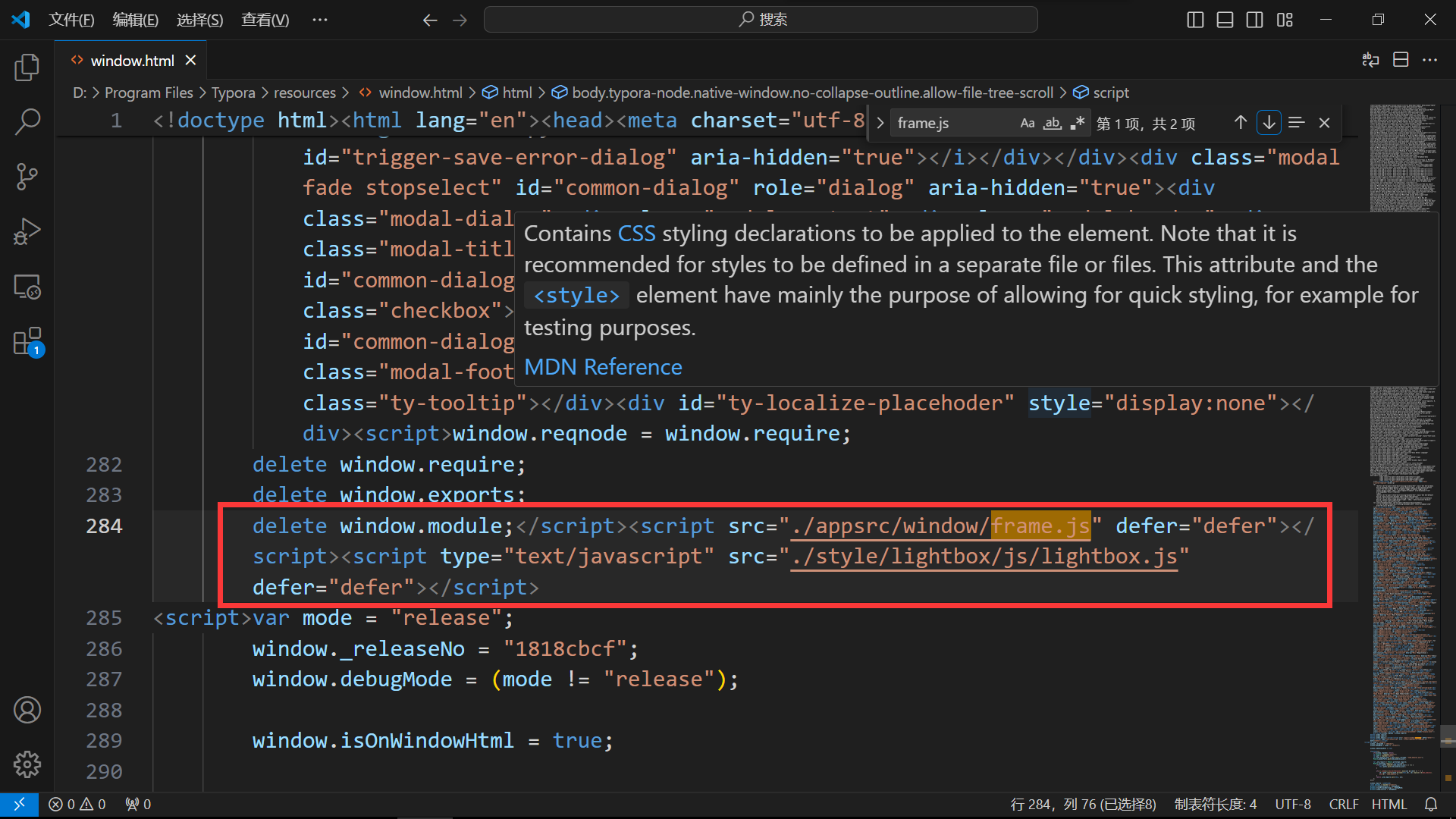
Task: Select the window.html editor tab
Action: tap(132, 61)
